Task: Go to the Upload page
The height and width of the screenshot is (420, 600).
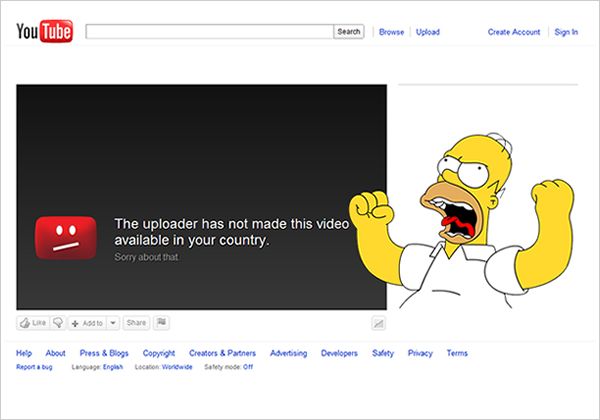Action: coord(427,32)
